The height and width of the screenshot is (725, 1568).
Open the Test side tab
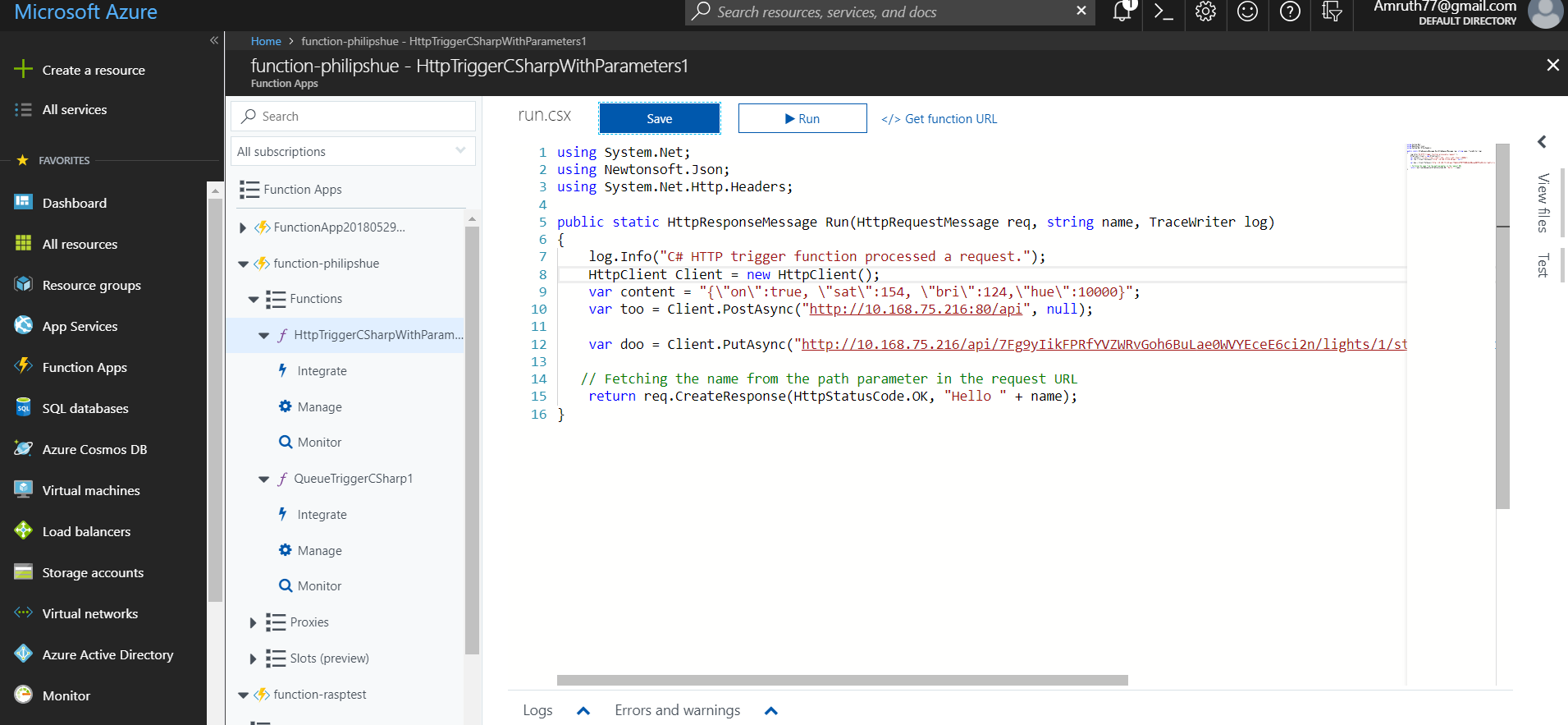[1543, 265]
